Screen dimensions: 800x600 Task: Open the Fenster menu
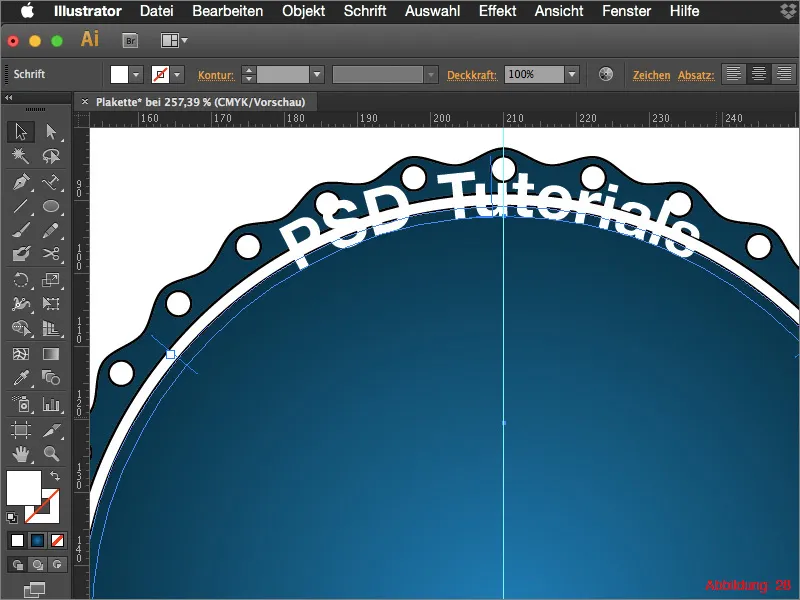pos(627,11)
